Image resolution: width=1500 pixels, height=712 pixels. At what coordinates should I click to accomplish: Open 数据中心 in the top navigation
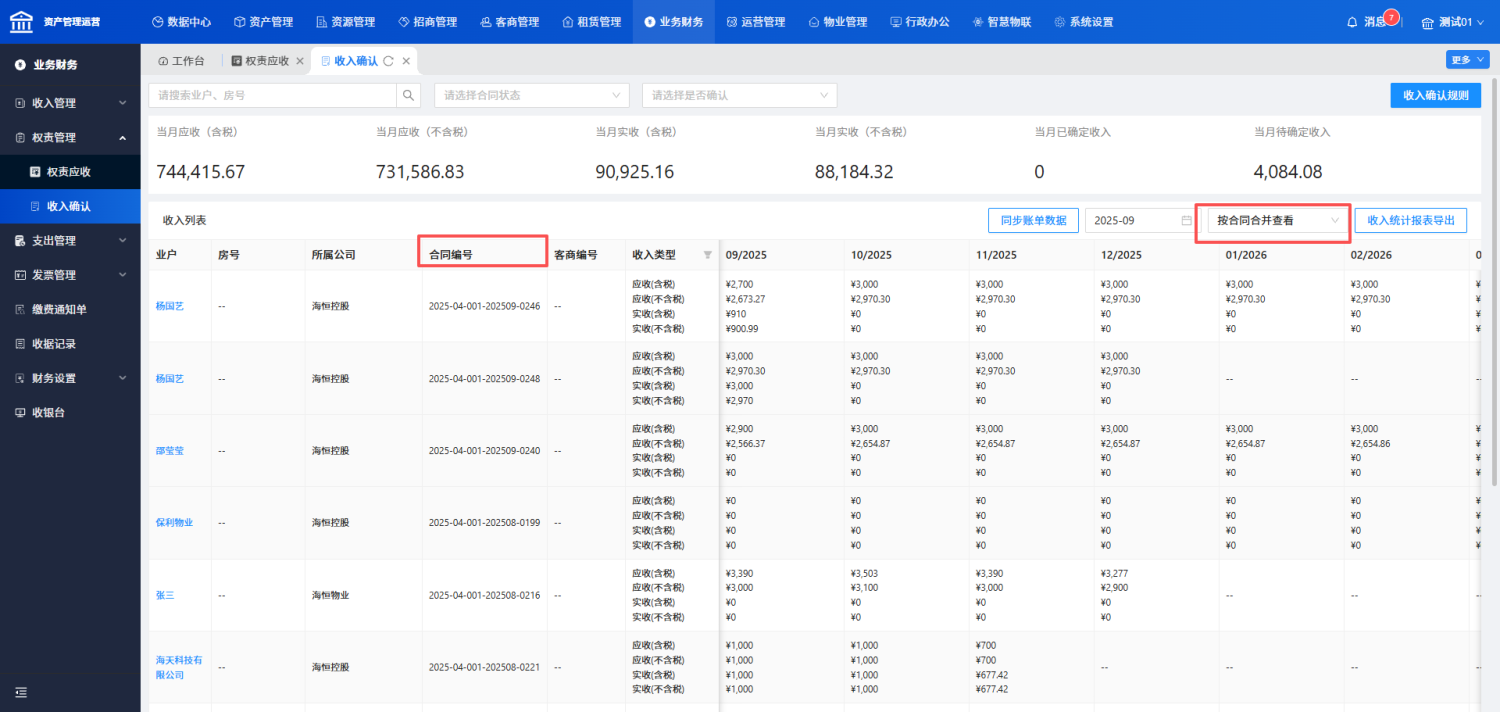click(x=181, y=22)
